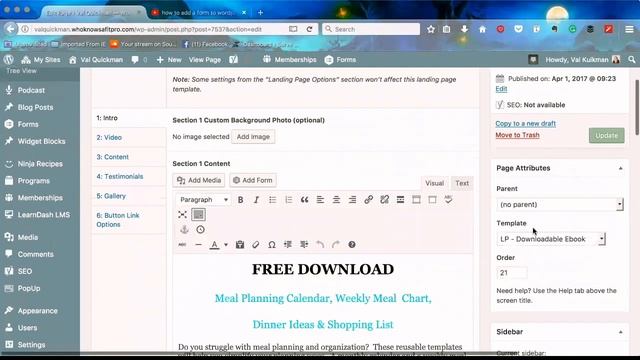Apply strikethrough formatting
Viewport: 640px width, 360px height.
coord(182,244)
